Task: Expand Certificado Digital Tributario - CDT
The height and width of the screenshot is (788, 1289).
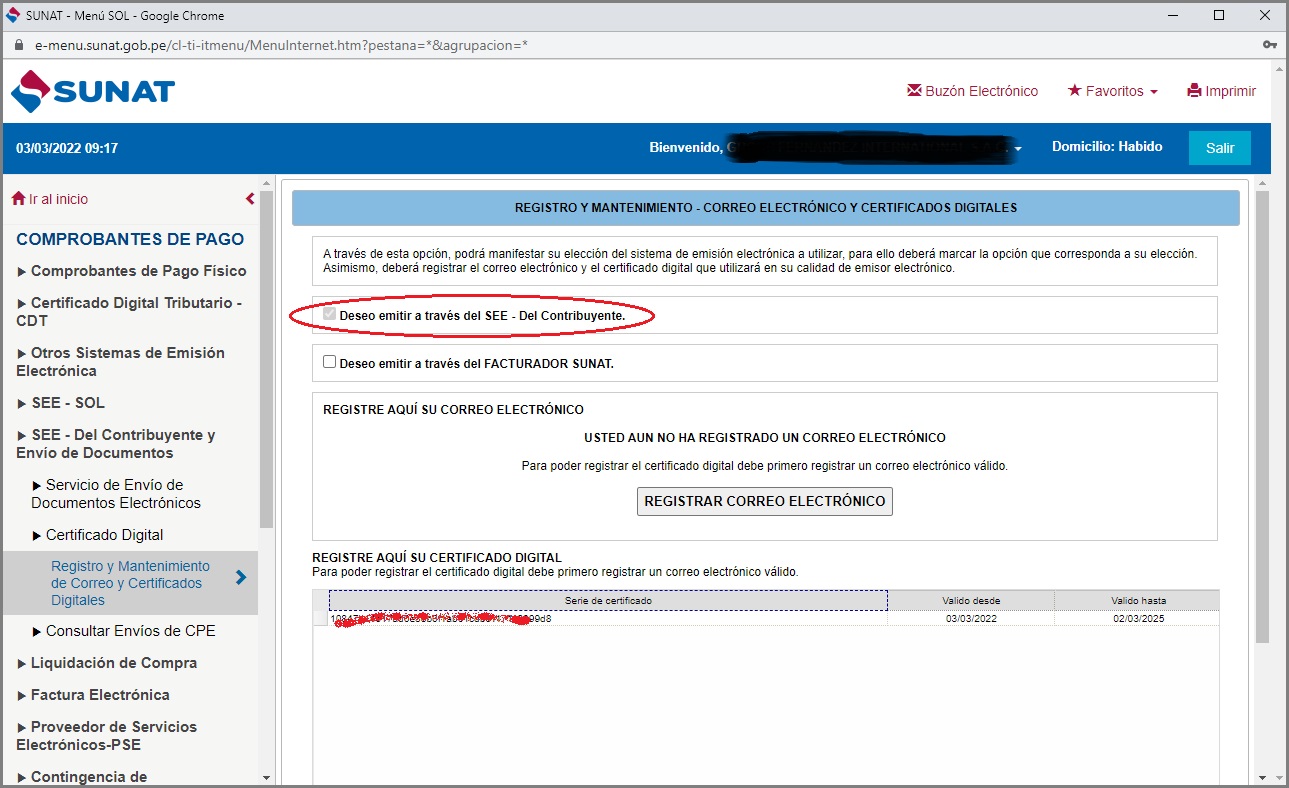Action: click(129, 312)
